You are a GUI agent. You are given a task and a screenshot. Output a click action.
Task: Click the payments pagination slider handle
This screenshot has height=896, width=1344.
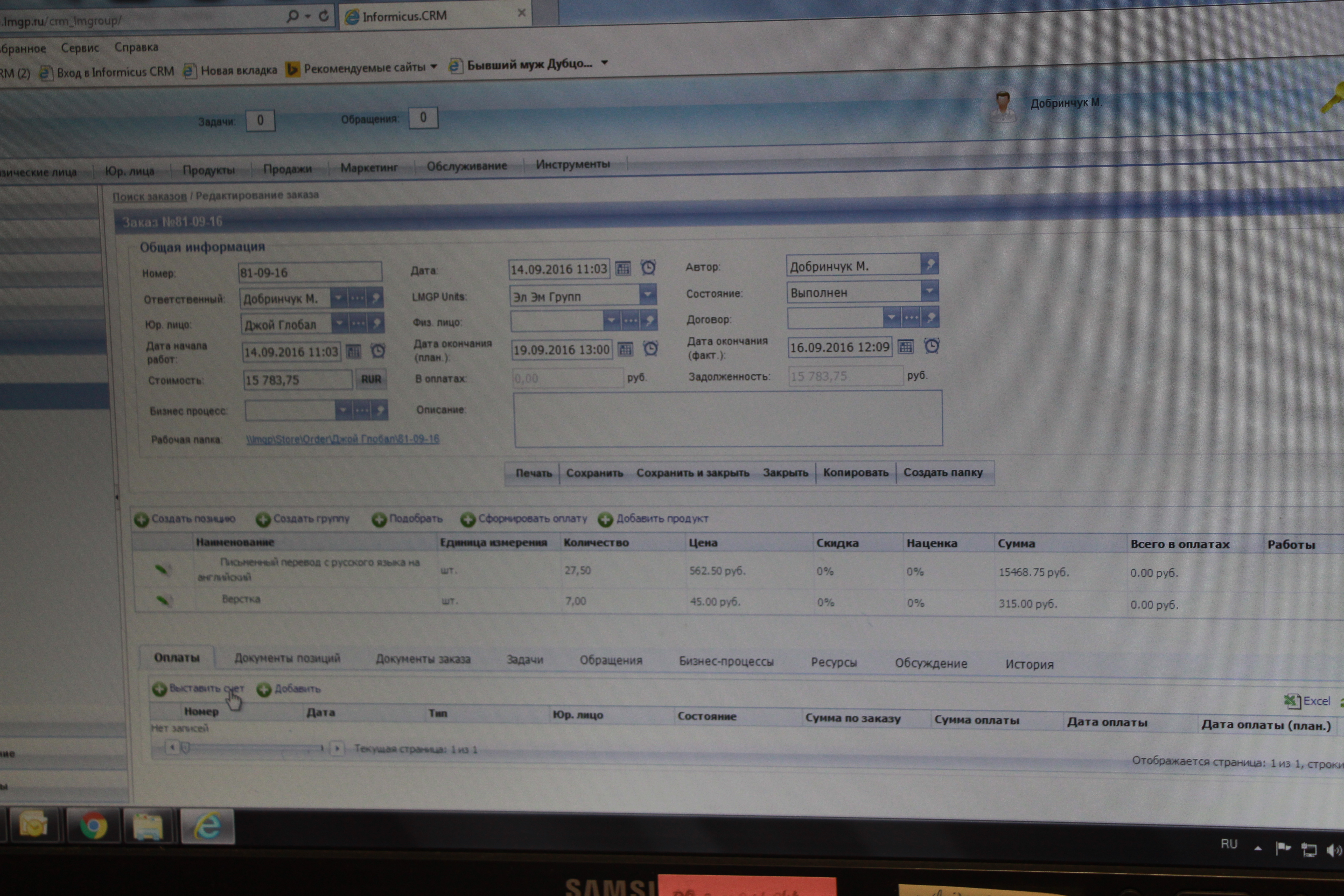coord(185,747)
